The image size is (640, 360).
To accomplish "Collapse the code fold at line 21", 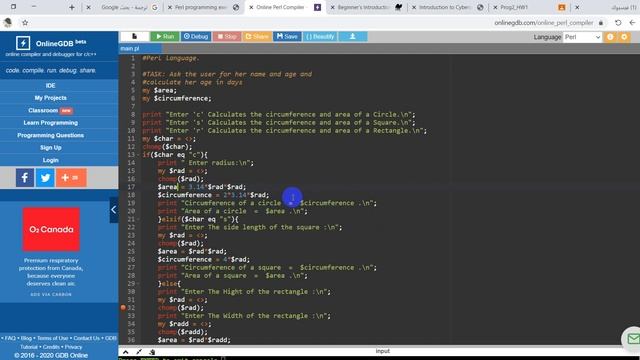I will [x=138, y=220].
